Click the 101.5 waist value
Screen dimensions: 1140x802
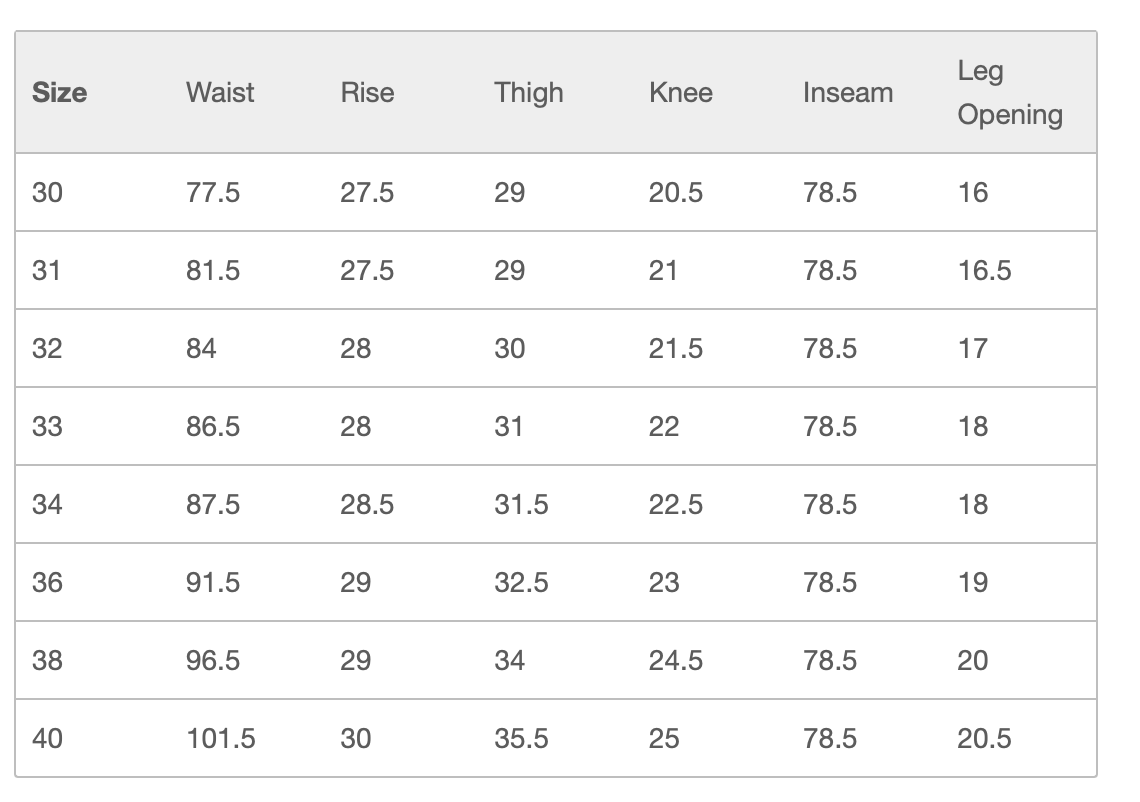tap(221, 738)
